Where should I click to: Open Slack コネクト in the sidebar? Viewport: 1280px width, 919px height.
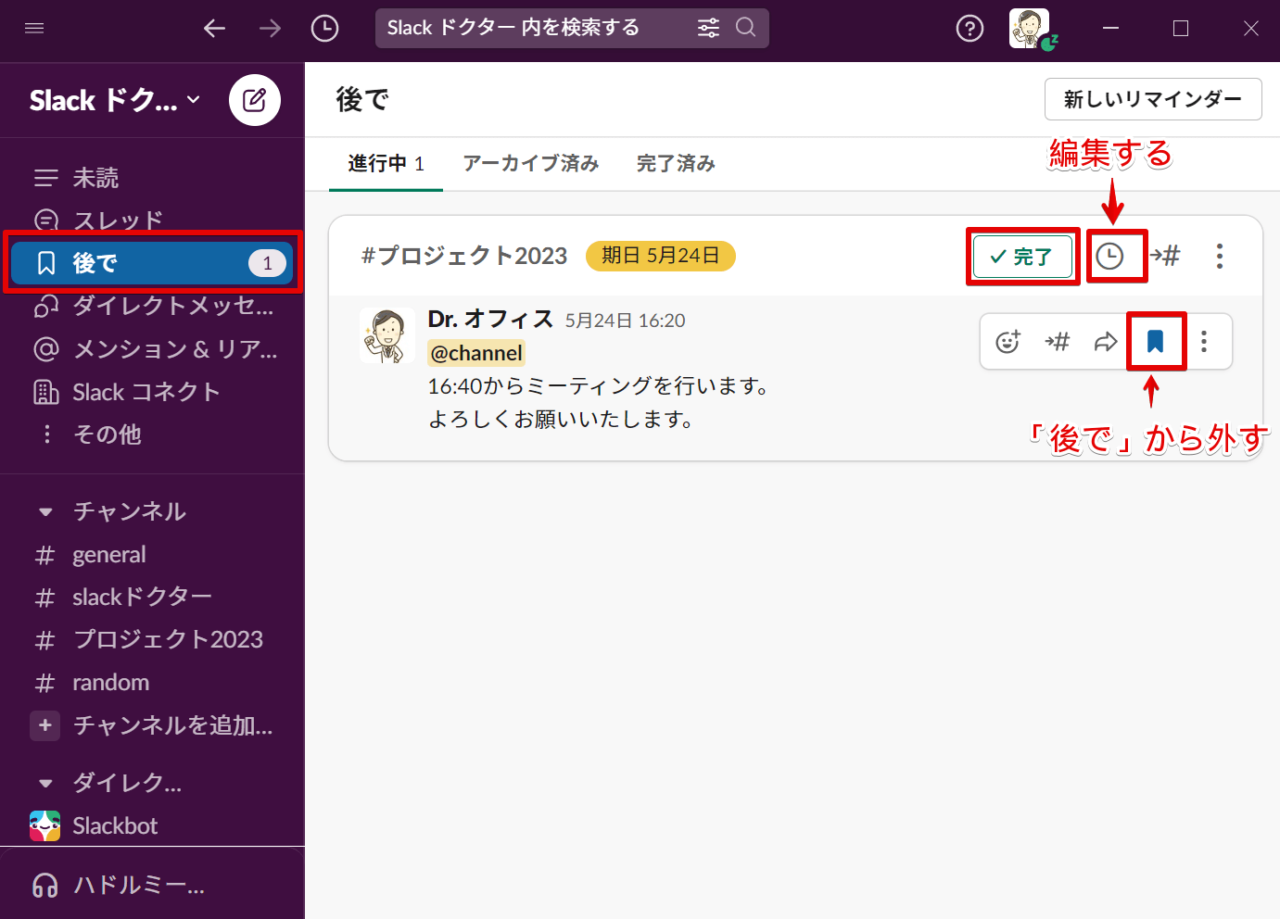tap(150, 392)
